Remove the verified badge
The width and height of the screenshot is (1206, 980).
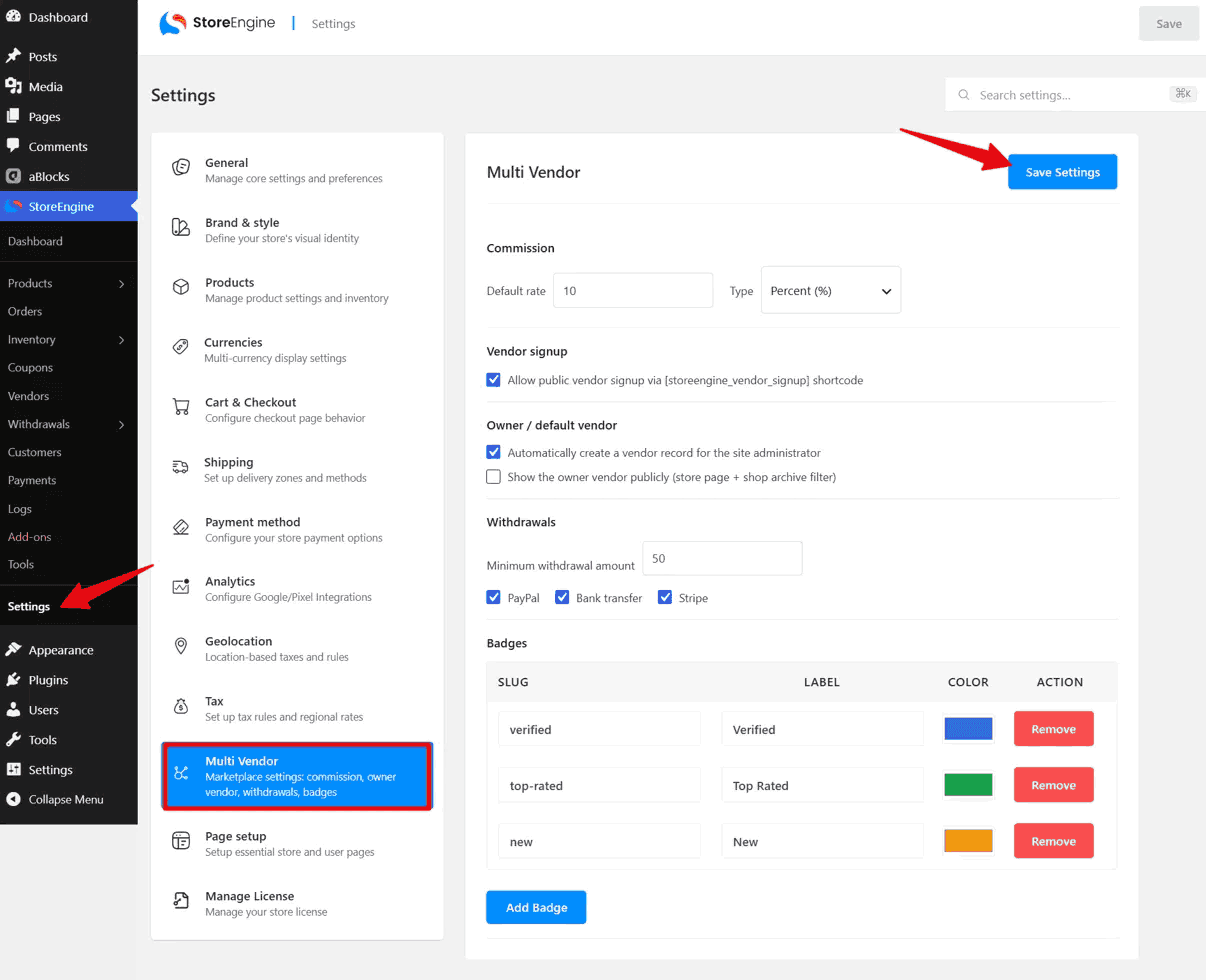pyautogui.click(x=1053, y=729)
